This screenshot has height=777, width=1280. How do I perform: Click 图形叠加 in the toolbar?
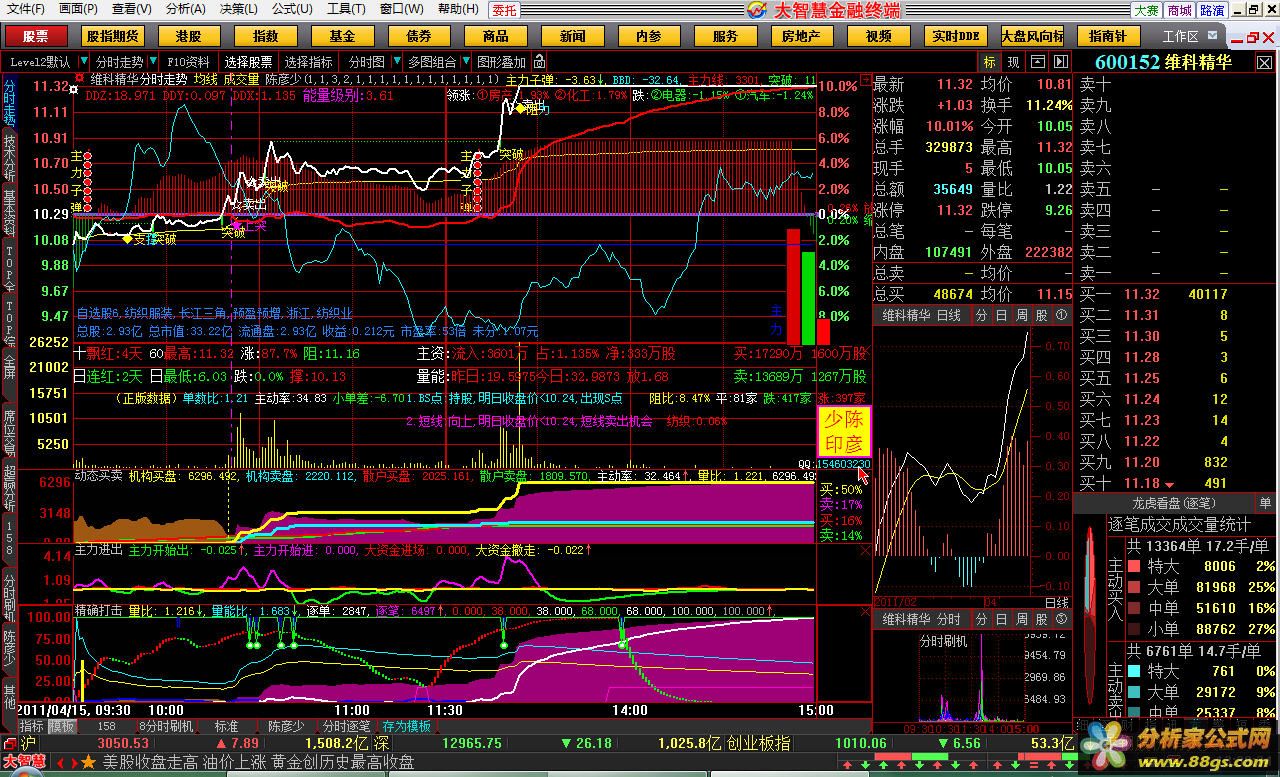coord(500,62)
